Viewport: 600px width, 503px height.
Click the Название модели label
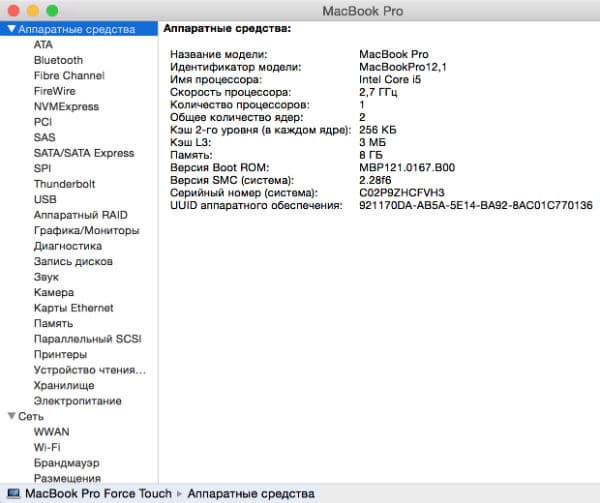[x=218, y=54]
